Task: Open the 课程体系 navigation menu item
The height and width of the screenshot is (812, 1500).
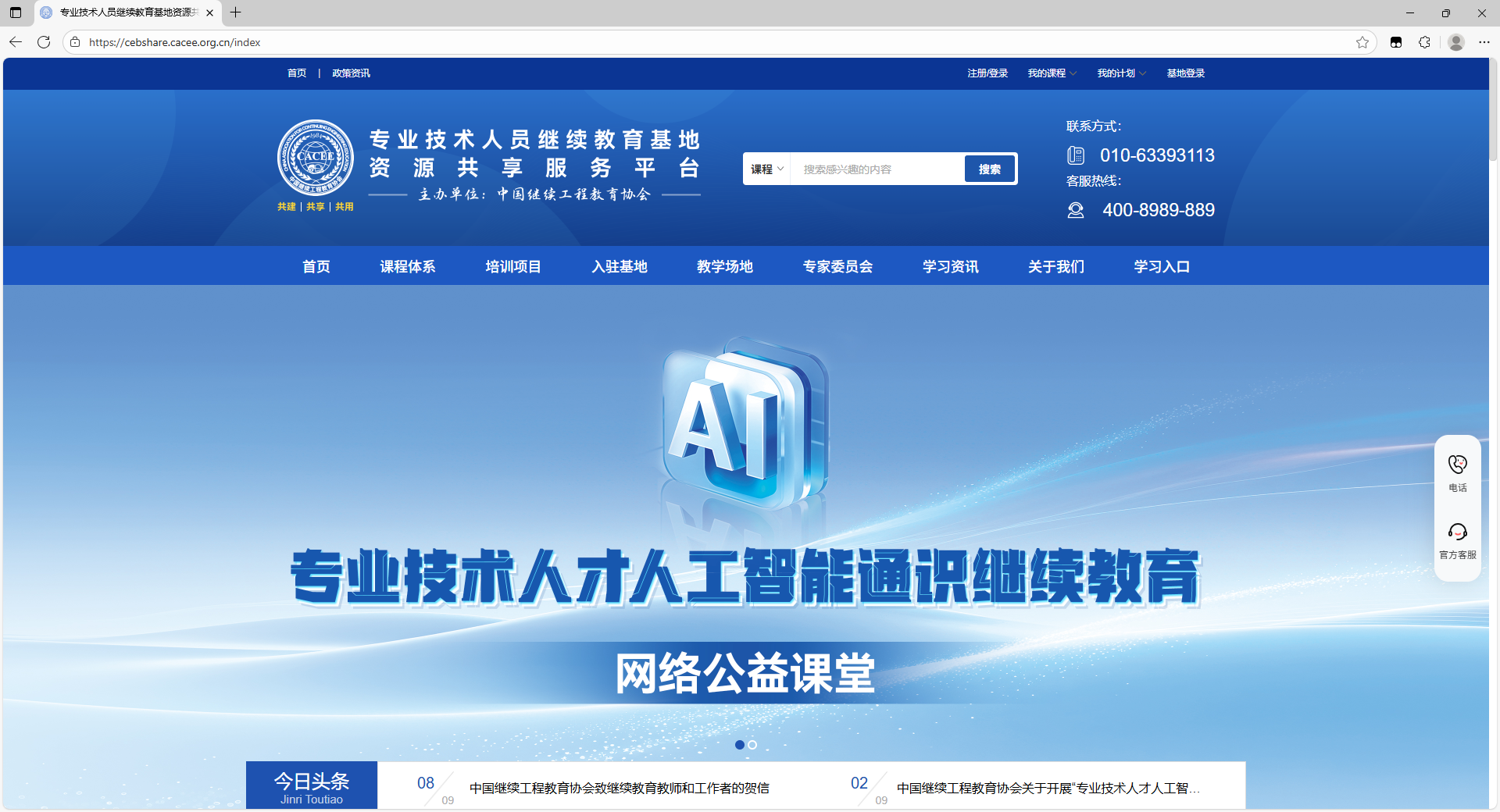Action: tap(407, 267)
